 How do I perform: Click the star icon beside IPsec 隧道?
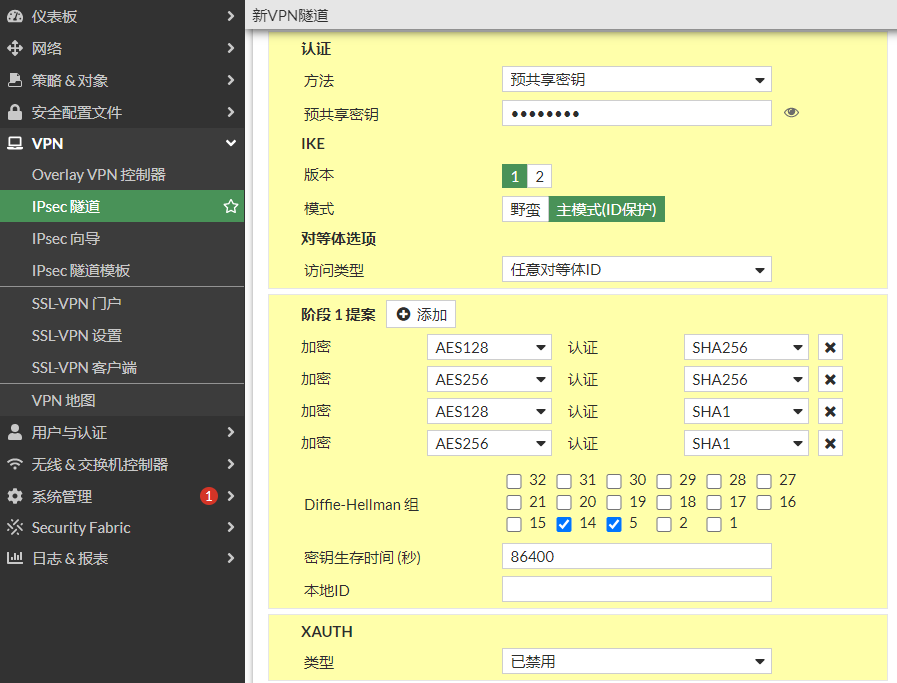(231, 207)
